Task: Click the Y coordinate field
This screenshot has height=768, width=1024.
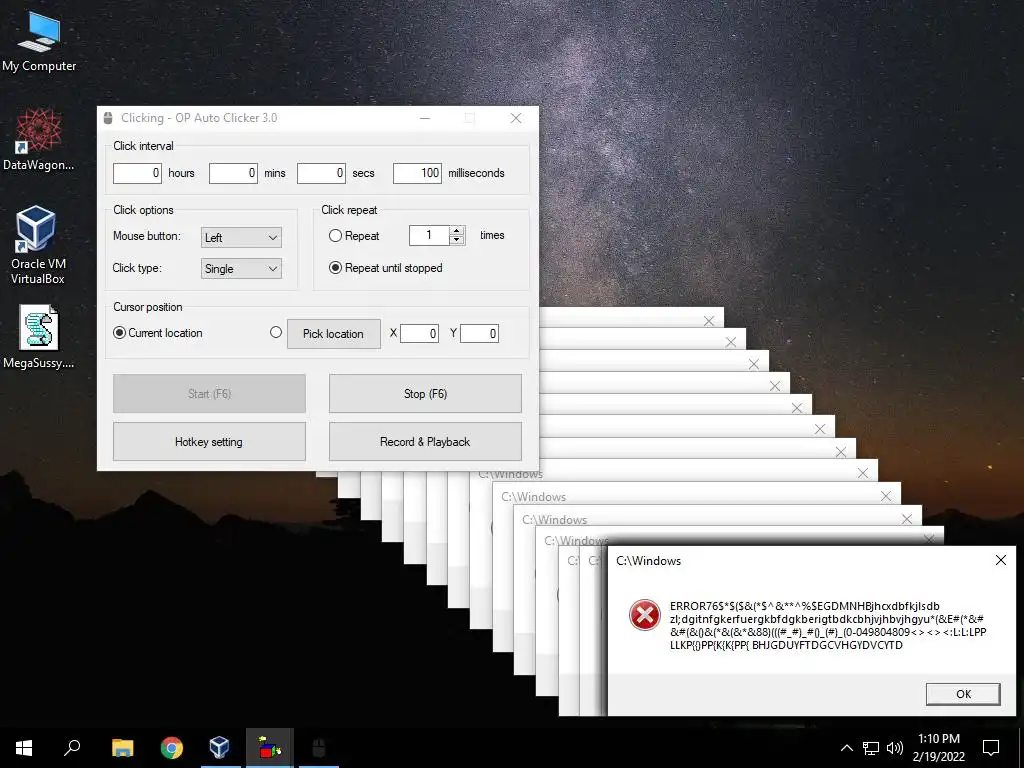Action: (479, 334)
